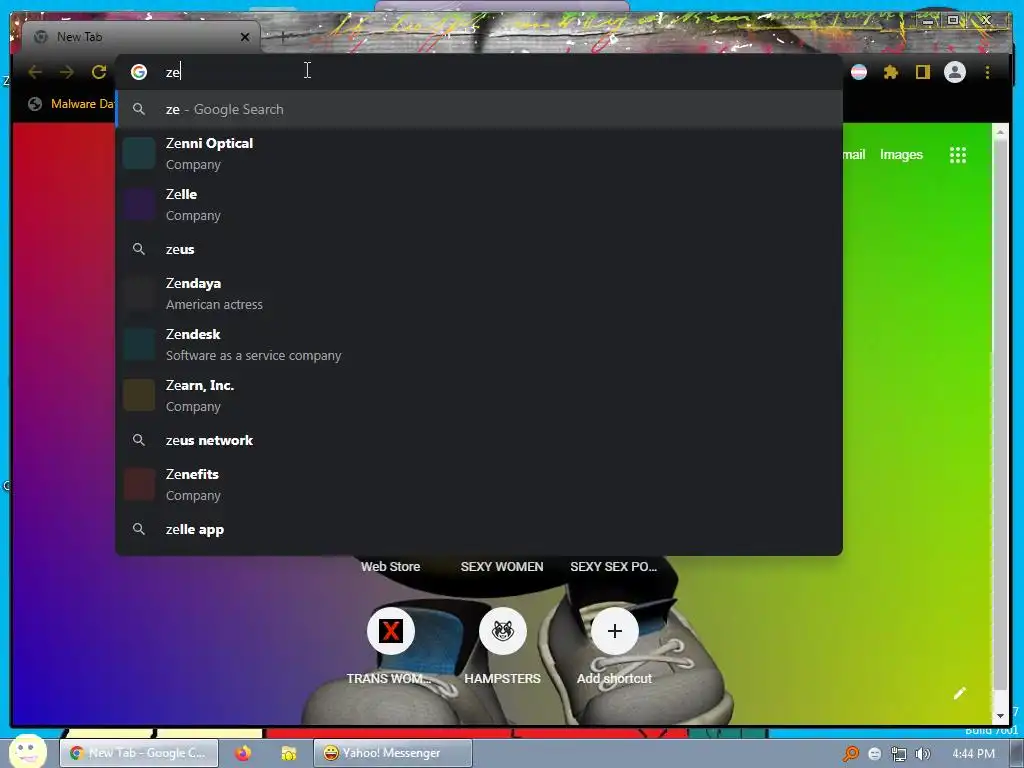Select the New Tab browser tab
1024x768 pixels.
140,37
